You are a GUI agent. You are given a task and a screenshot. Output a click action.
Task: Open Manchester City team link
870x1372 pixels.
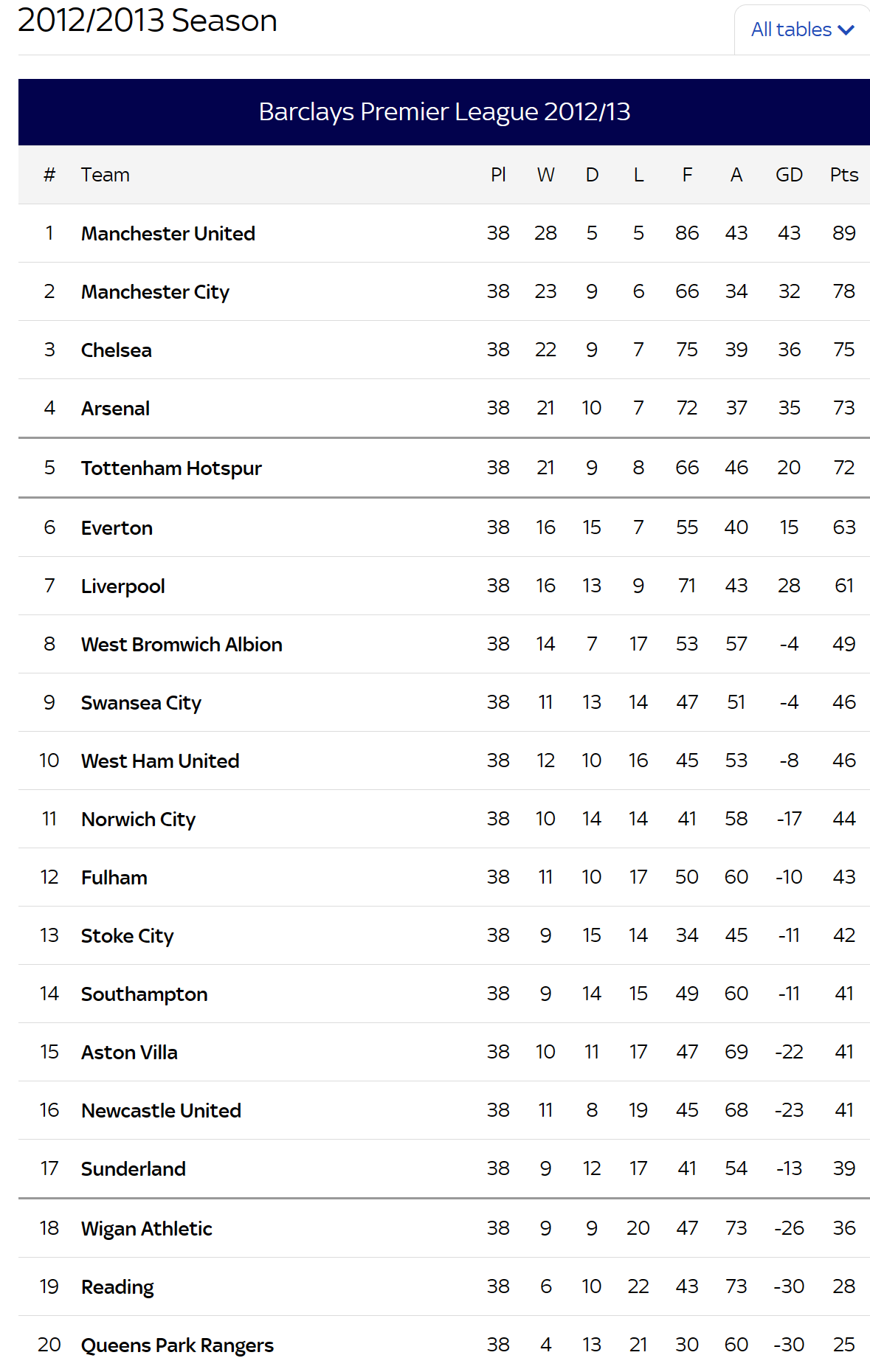click(x=155, y=292)
